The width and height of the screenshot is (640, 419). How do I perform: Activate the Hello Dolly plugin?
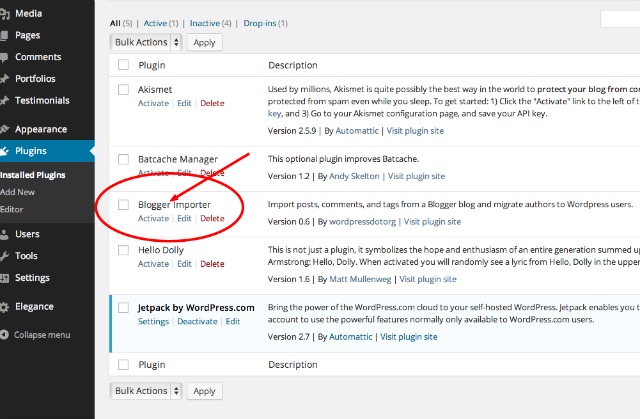[x=153, y=264]
